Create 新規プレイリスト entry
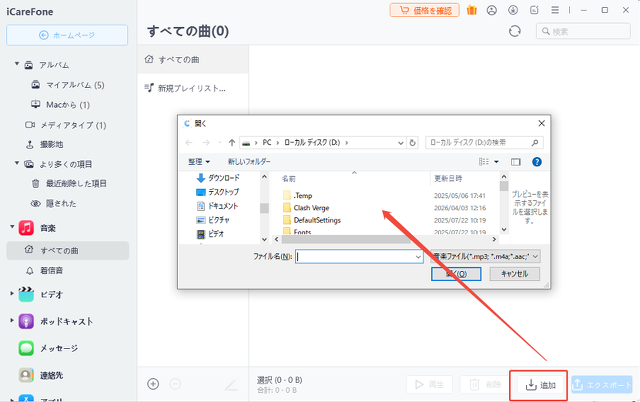Image resolution: width=640 pixels, height=402 pixels. (185, 88)
